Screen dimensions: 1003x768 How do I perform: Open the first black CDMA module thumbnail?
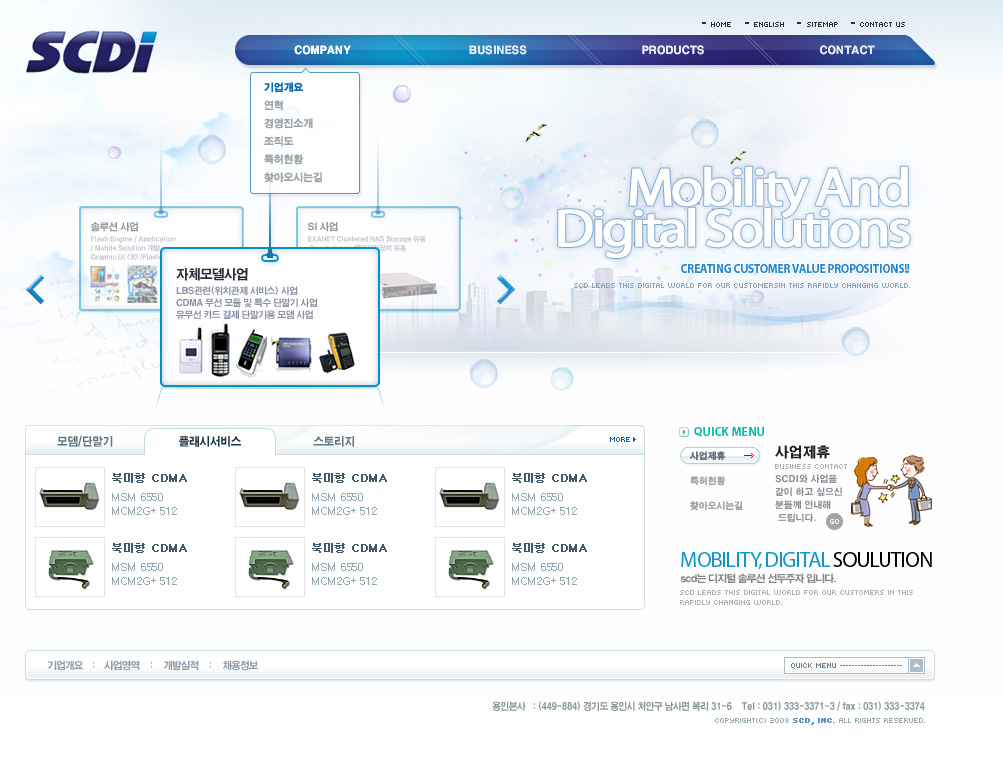[70, 497]
